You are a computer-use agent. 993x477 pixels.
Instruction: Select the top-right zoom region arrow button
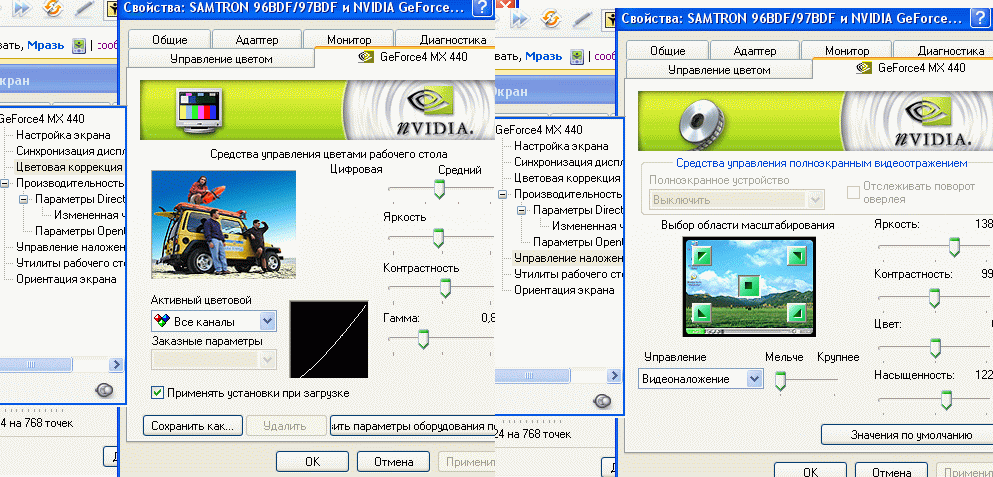[x=795, y=256]
